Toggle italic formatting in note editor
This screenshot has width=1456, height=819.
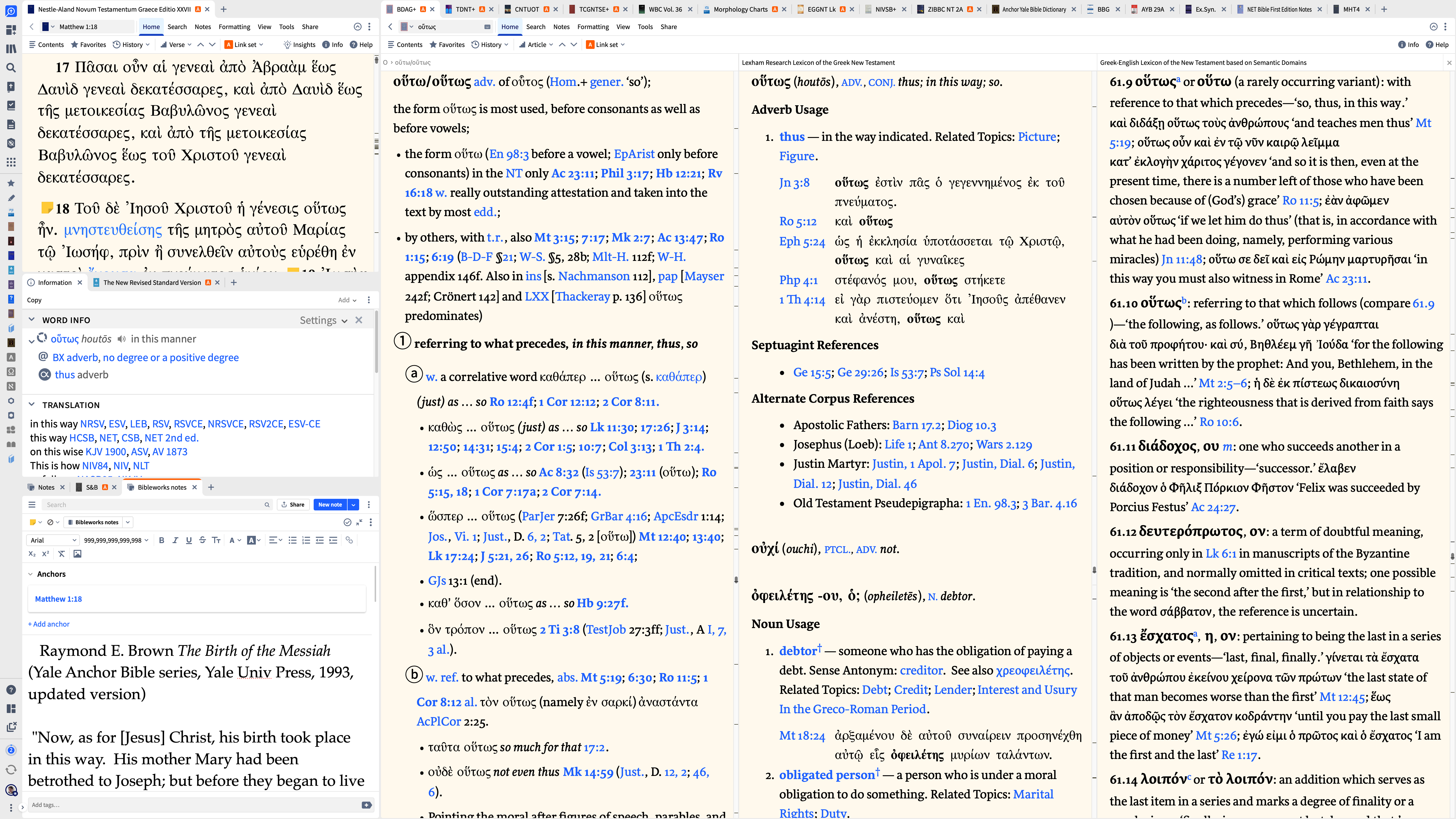175,540
